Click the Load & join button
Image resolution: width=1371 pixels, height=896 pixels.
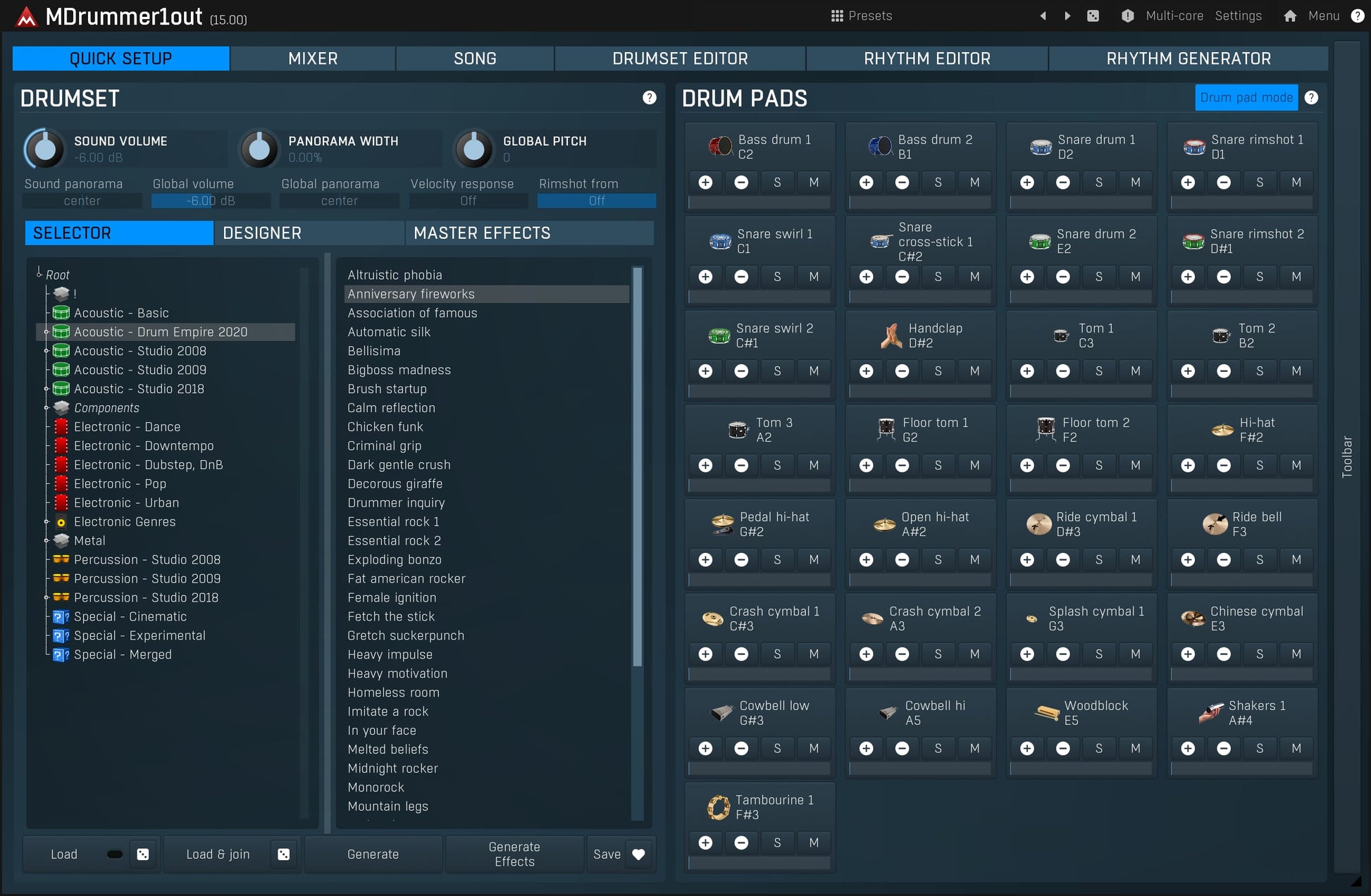point(218,854)
